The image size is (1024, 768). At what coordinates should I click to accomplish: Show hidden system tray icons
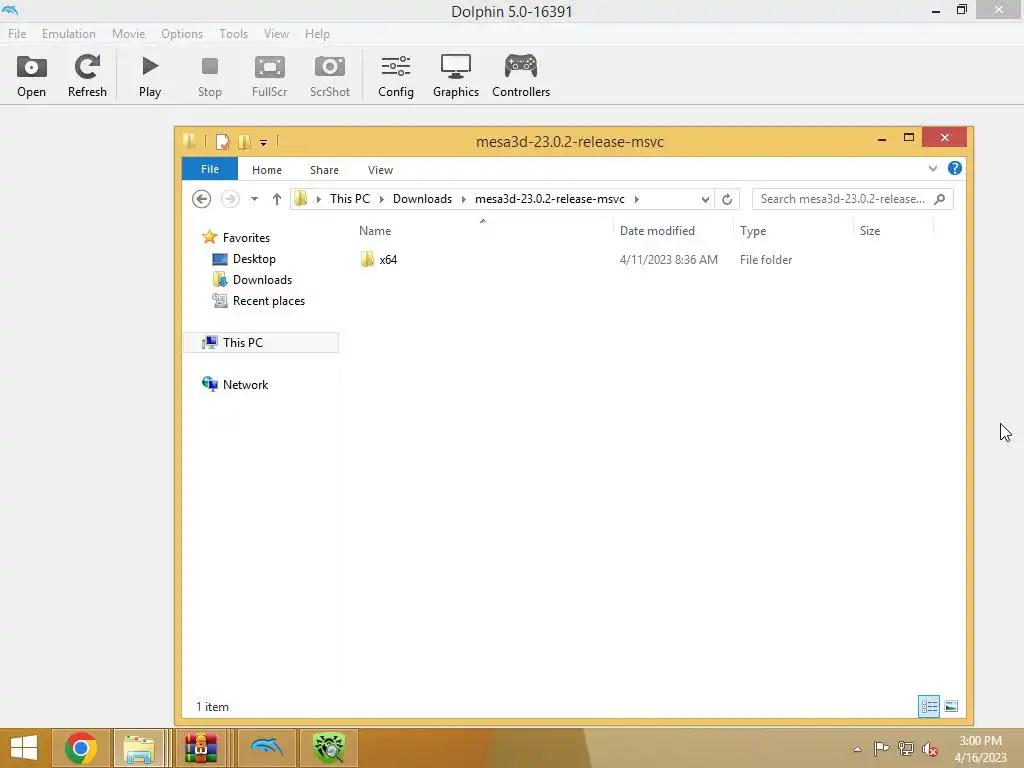point(857,749)
